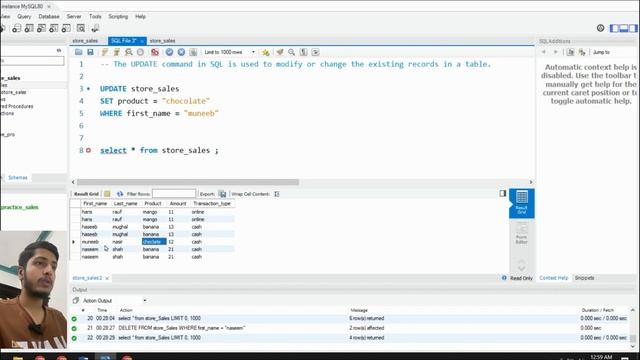Click reconnect to DBMS toolbar icon
The height and width of the screenshot is (360, 640).
(95, 28)
